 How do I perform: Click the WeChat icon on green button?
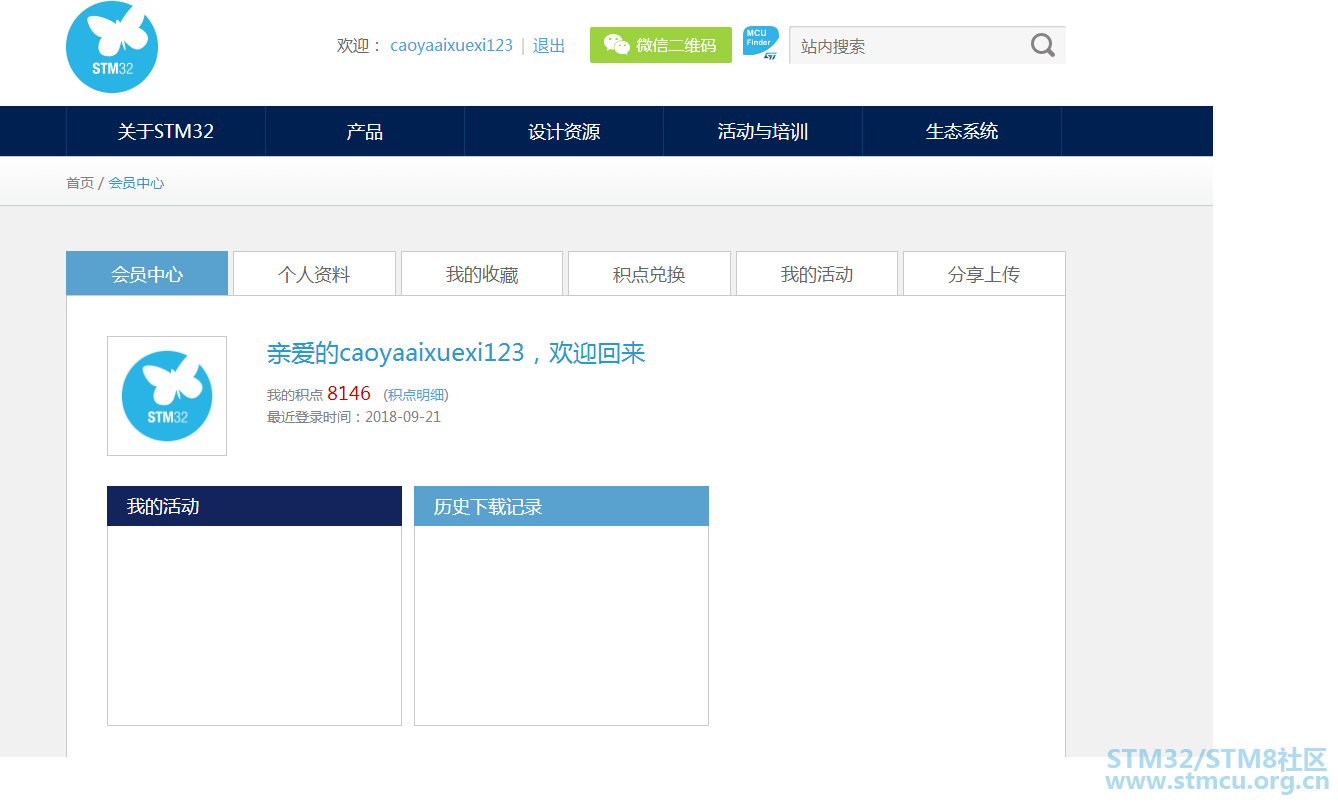coord(617,45)
